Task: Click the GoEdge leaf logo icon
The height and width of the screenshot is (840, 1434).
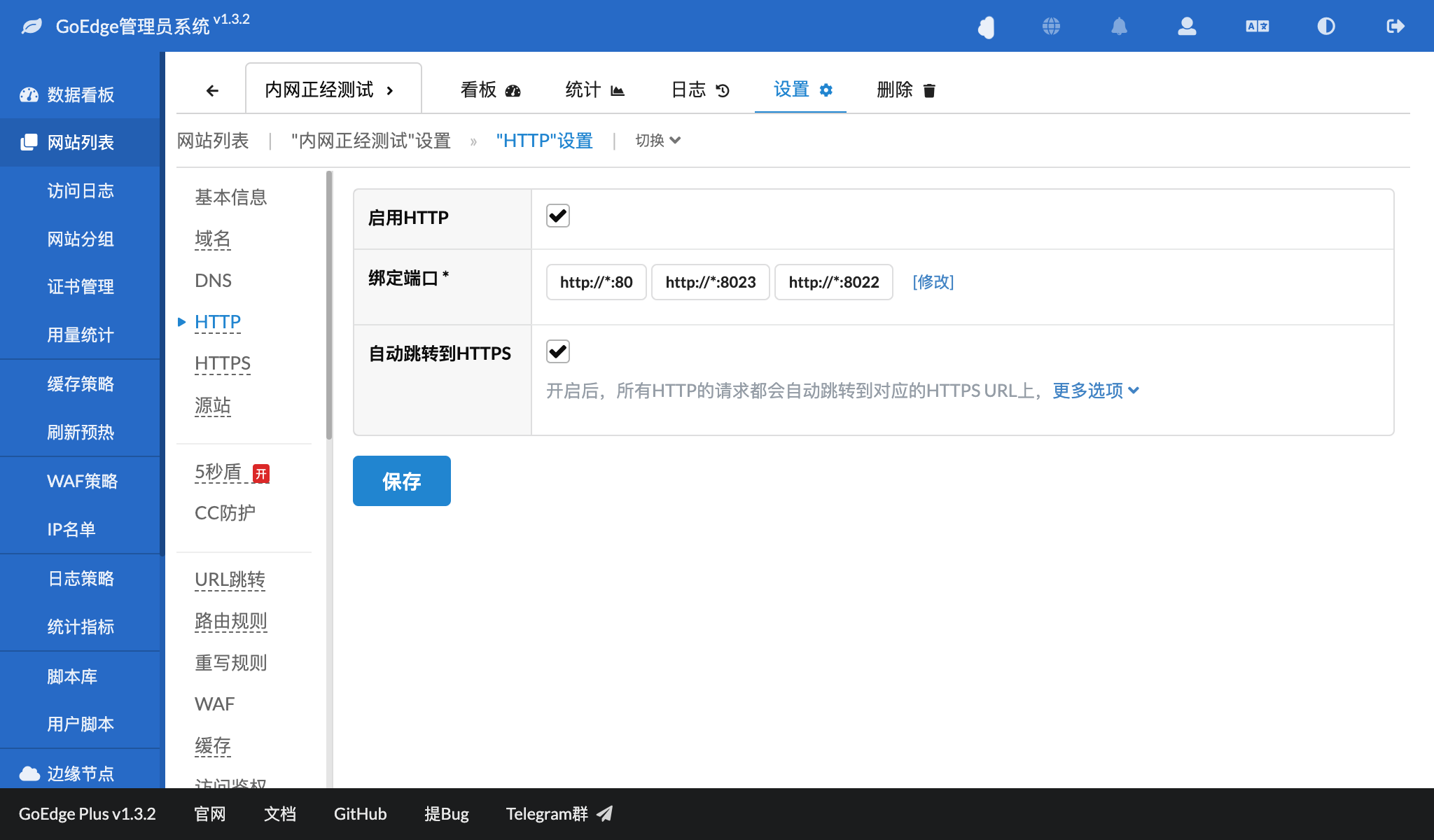Action: click(x=32, y=27)
